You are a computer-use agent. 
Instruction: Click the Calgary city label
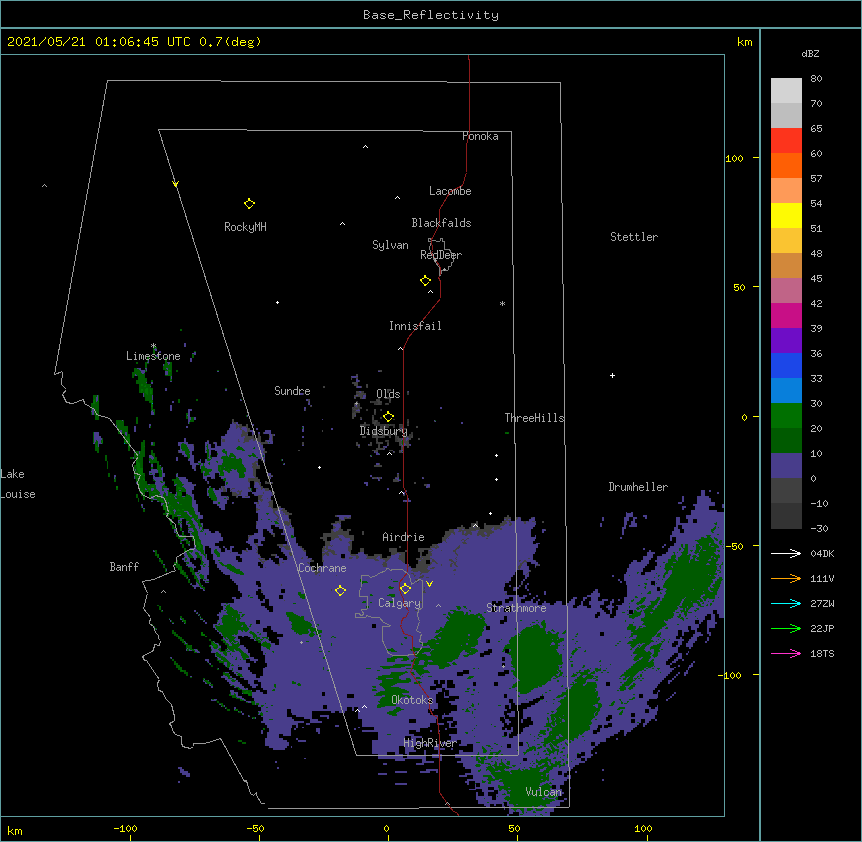click(x=400, y=603)
